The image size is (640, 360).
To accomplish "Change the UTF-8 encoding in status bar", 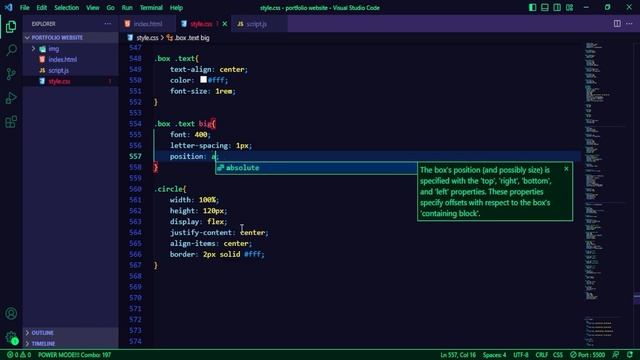I will tap(520, 355).
